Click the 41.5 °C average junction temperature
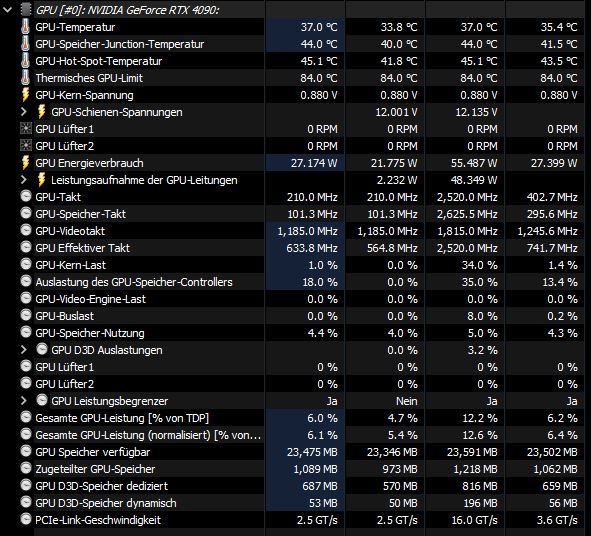 [x=559, y=44]
